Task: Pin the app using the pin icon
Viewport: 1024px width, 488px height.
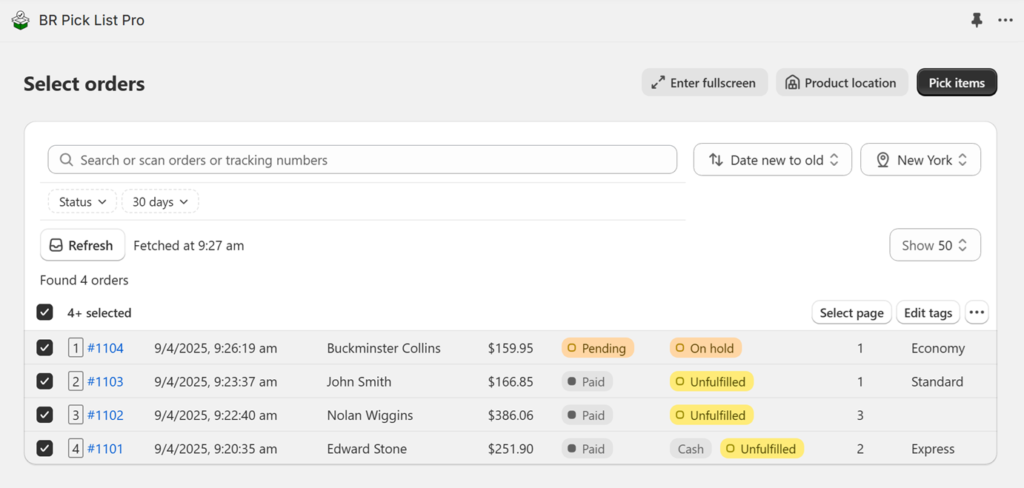Action: pyautogui.click(x=976, y=20)
